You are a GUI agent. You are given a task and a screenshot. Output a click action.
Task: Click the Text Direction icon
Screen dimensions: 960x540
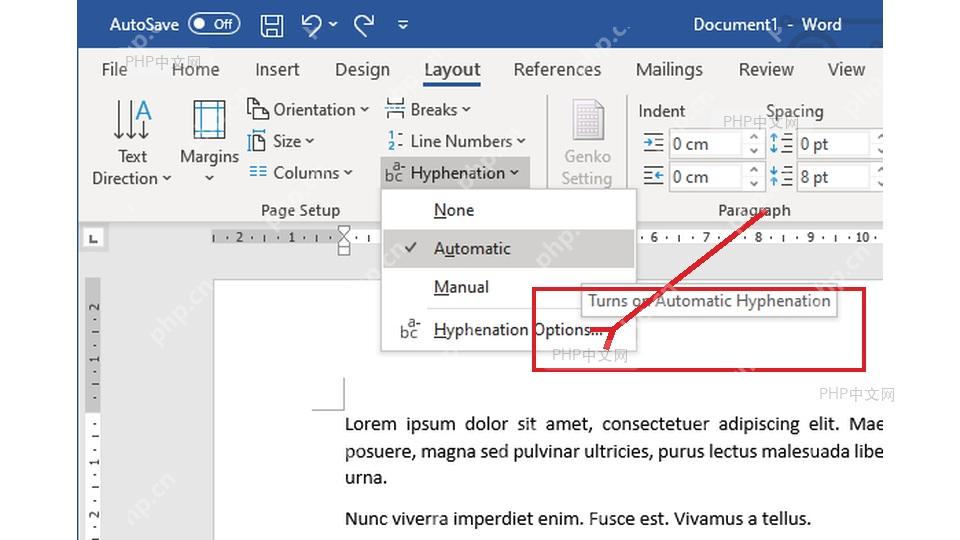coord(132,119)
